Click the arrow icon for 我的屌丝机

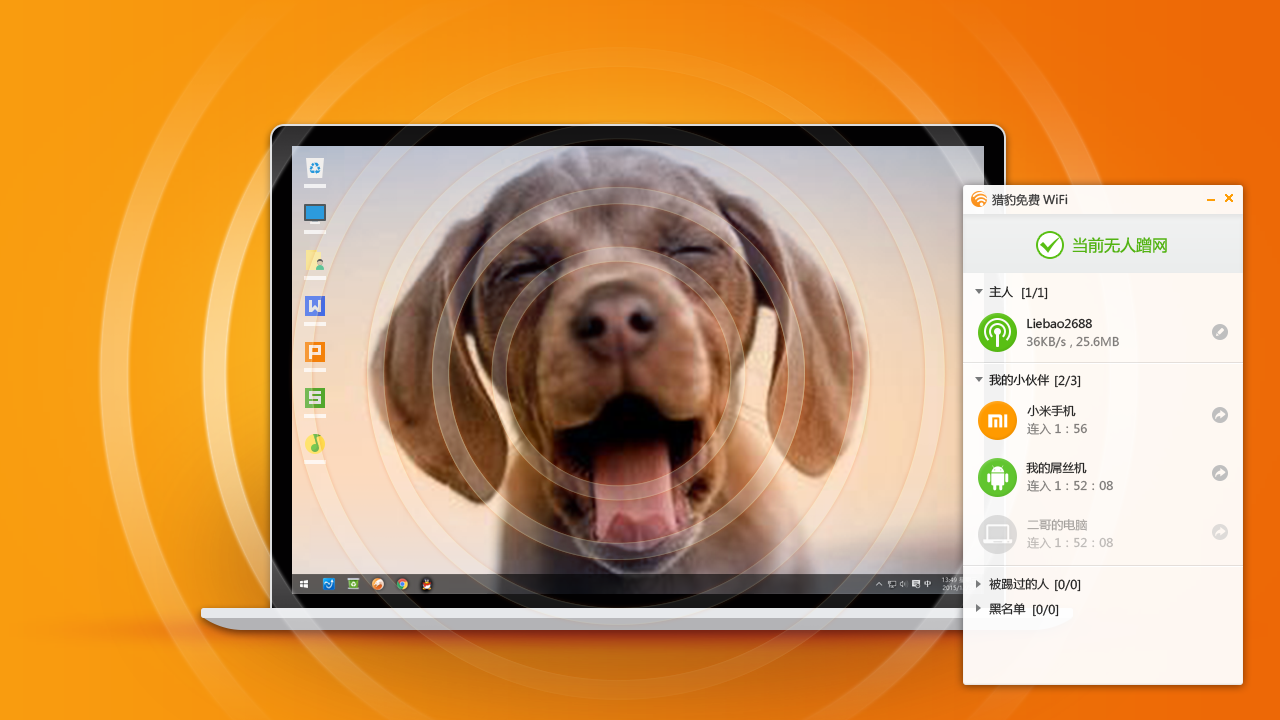point(1220,473)
